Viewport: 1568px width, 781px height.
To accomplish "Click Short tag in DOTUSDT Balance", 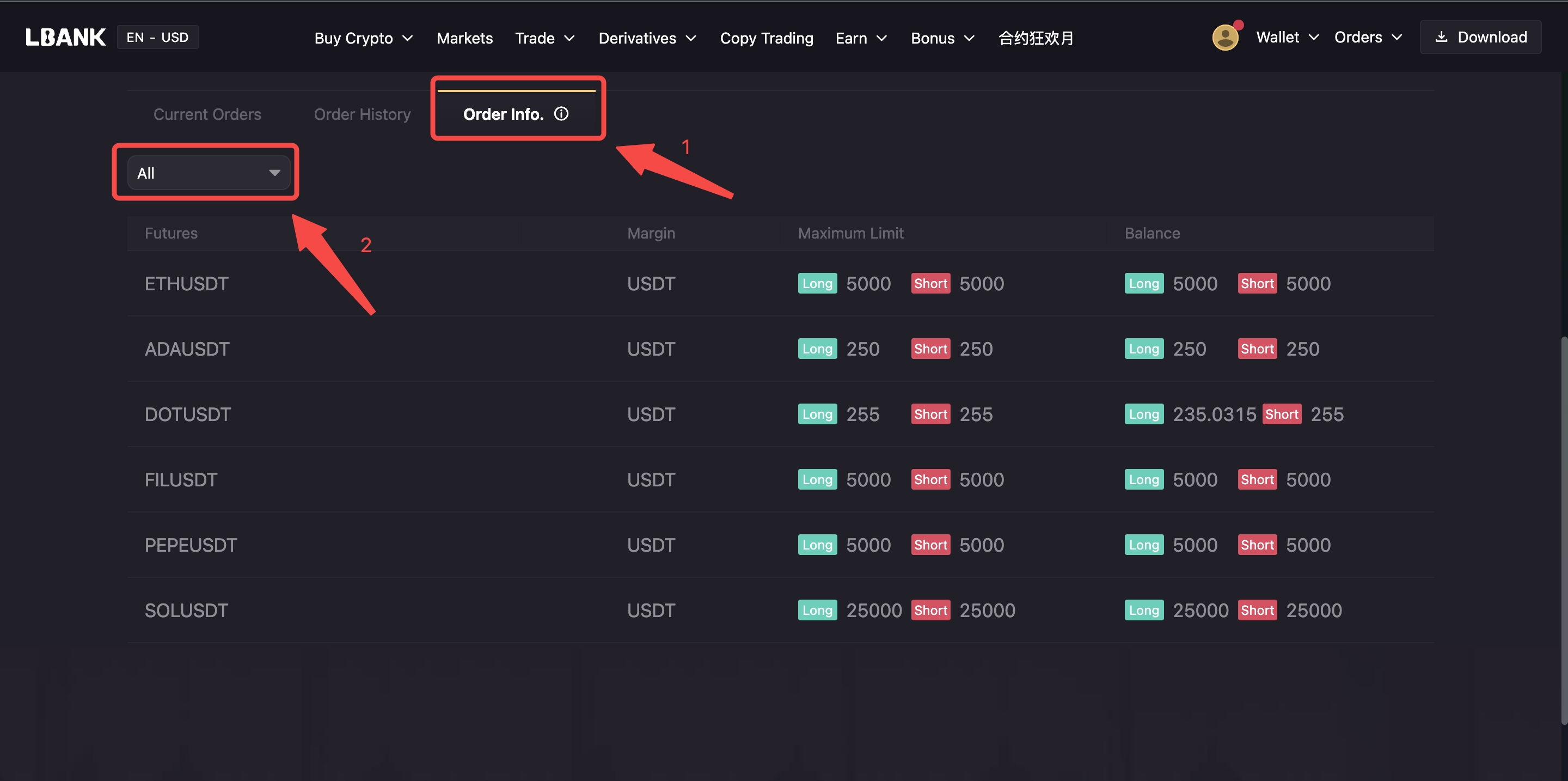I will 1282,414.
